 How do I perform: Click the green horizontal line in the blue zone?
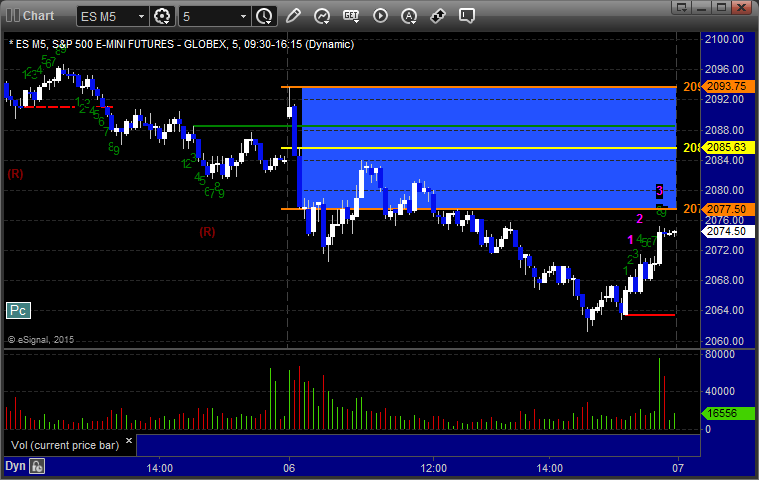[x=434, y=126]
